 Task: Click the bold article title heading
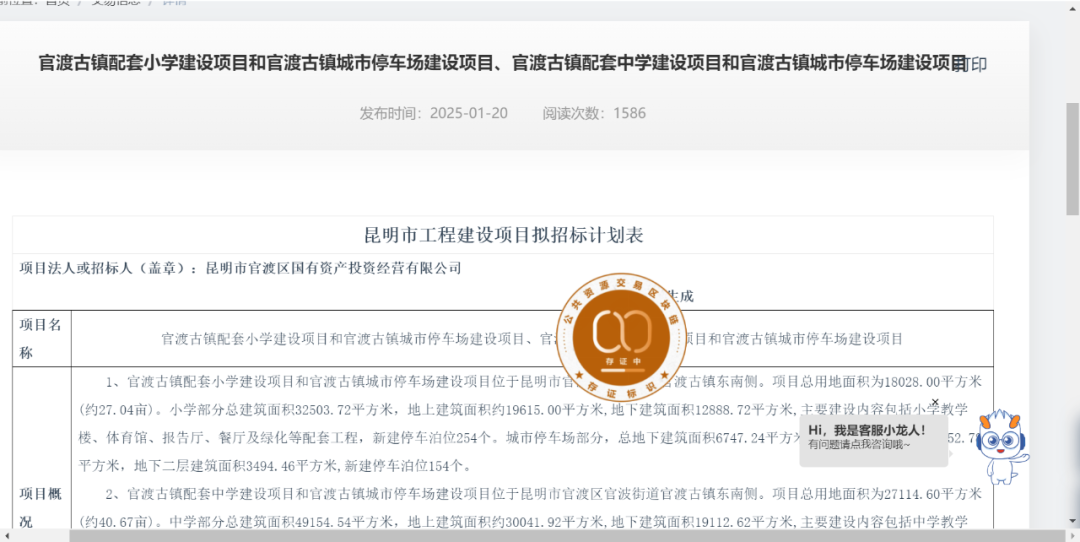click(x=502, y=64)
